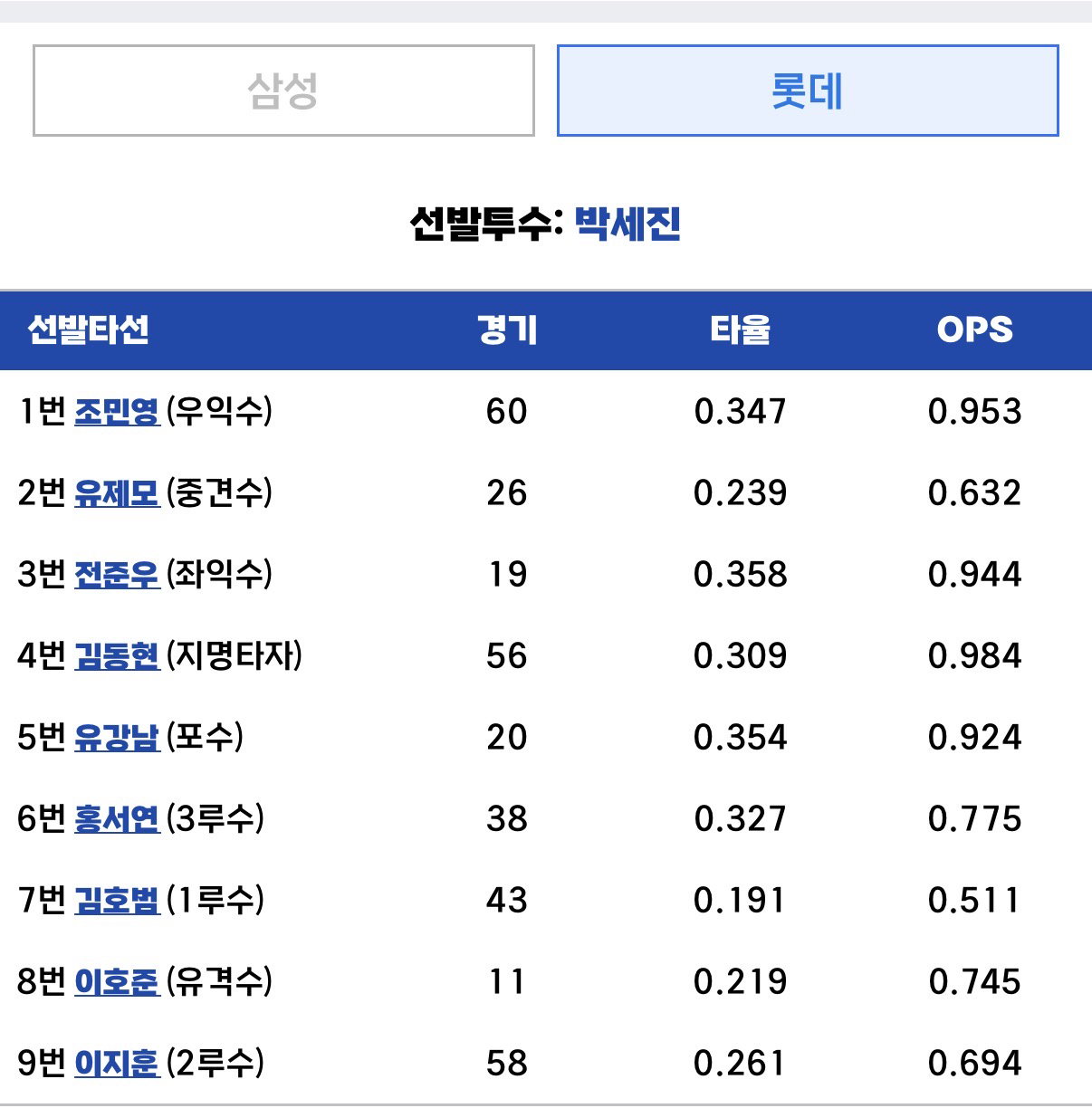Click the 경기 column header
The height and width of the screenshot is (1108, 1092).
pyautogui.click(x=507, y=330)
